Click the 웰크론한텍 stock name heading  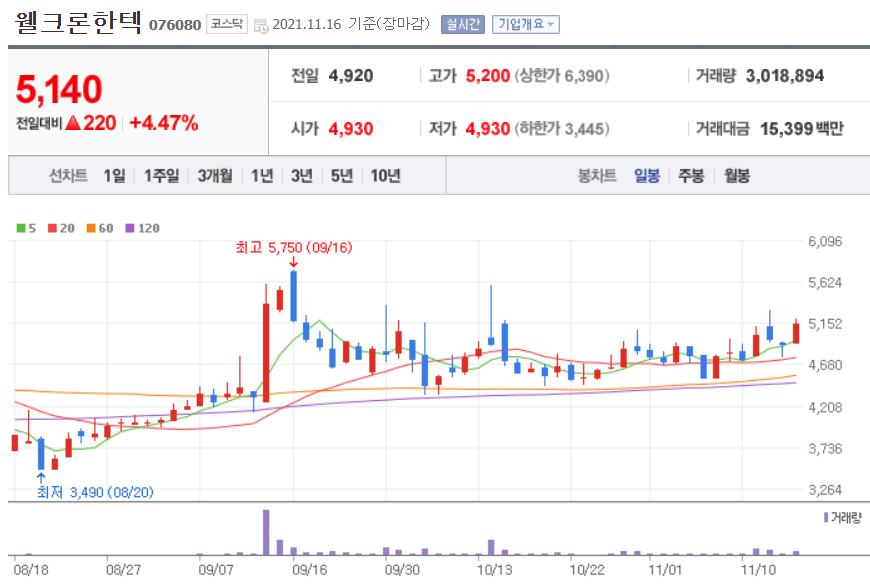click(x=78, y=23)
